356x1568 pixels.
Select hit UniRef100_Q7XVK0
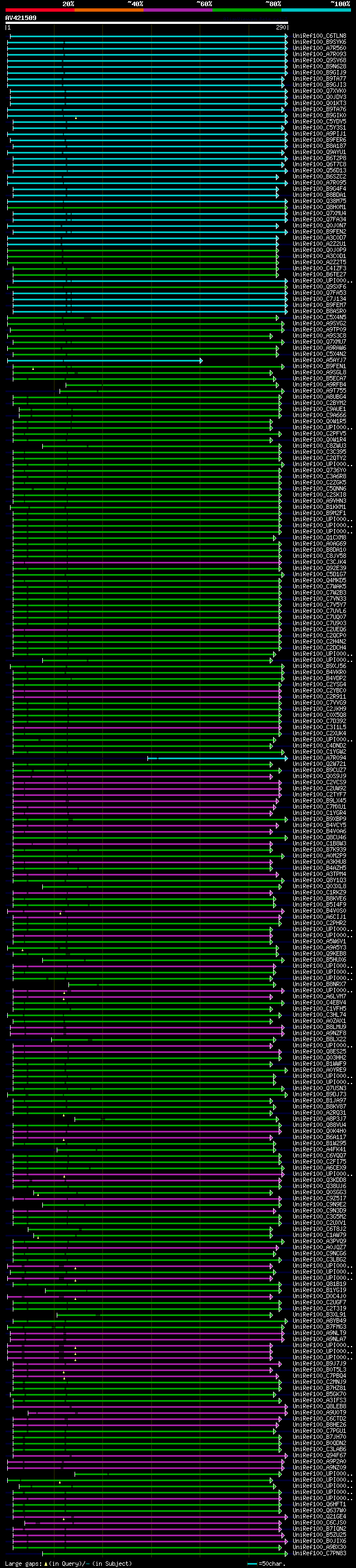[319, 91]
